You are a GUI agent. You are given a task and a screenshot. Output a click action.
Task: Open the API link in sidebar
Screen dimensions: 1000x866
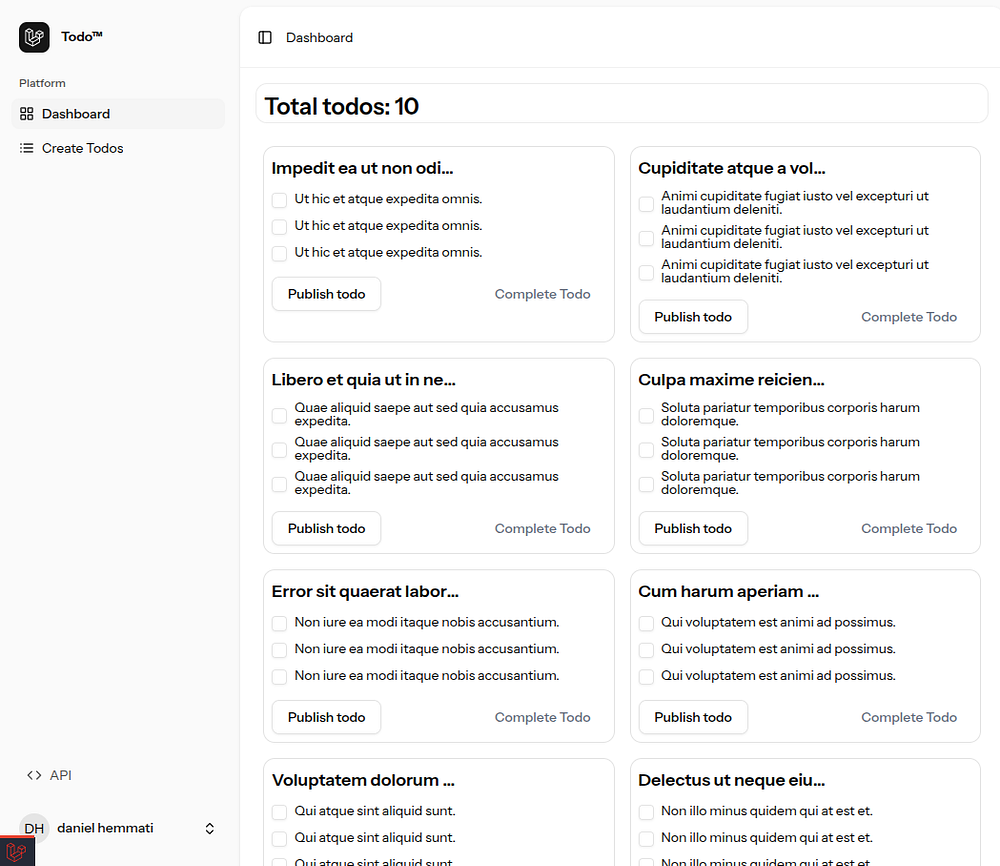[49, 775]
